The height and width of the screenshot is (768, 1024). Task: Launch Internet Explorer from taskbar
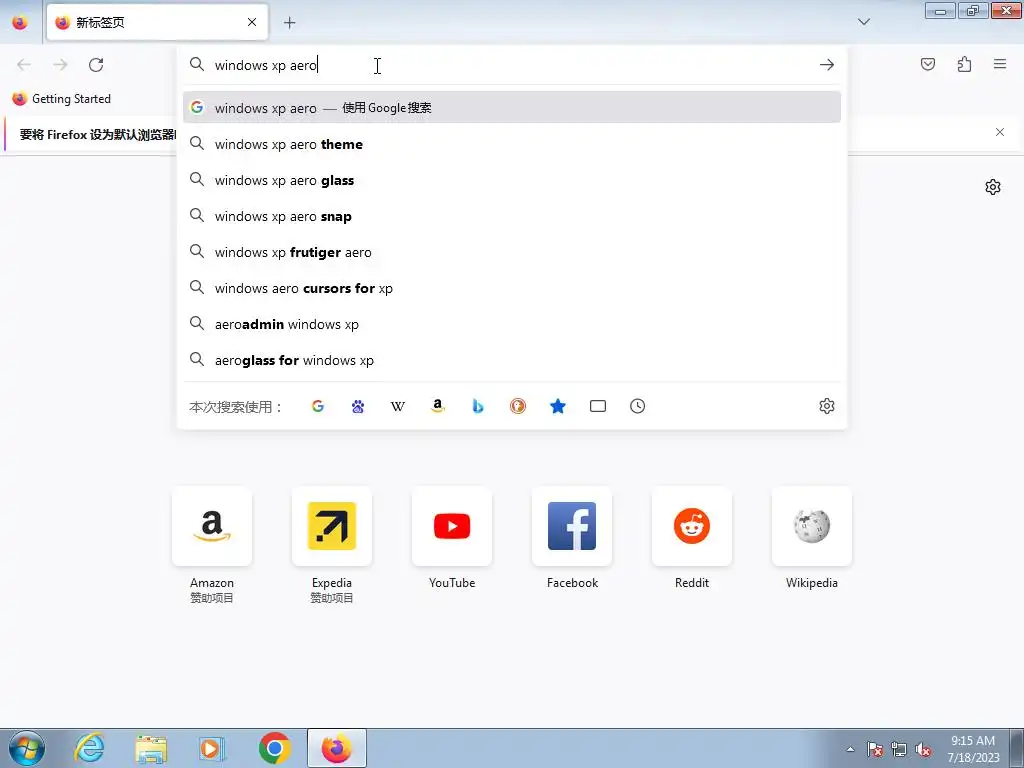point(89,748)
